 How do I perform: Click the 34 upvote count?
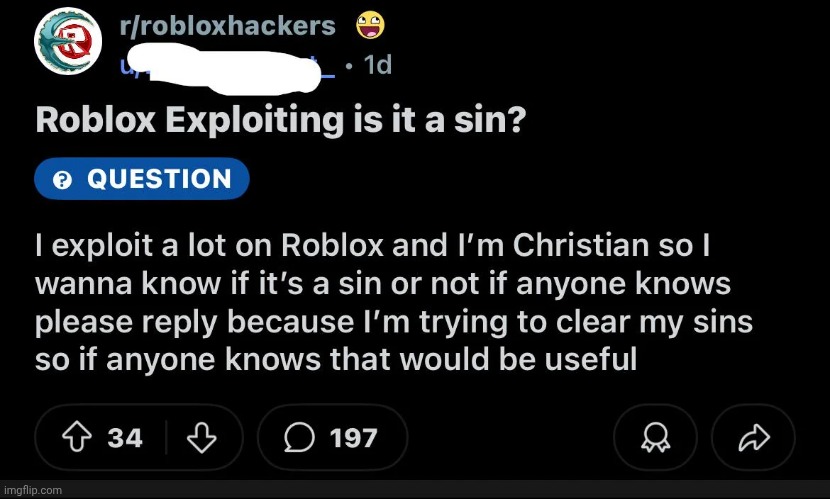tap(125, 438)
